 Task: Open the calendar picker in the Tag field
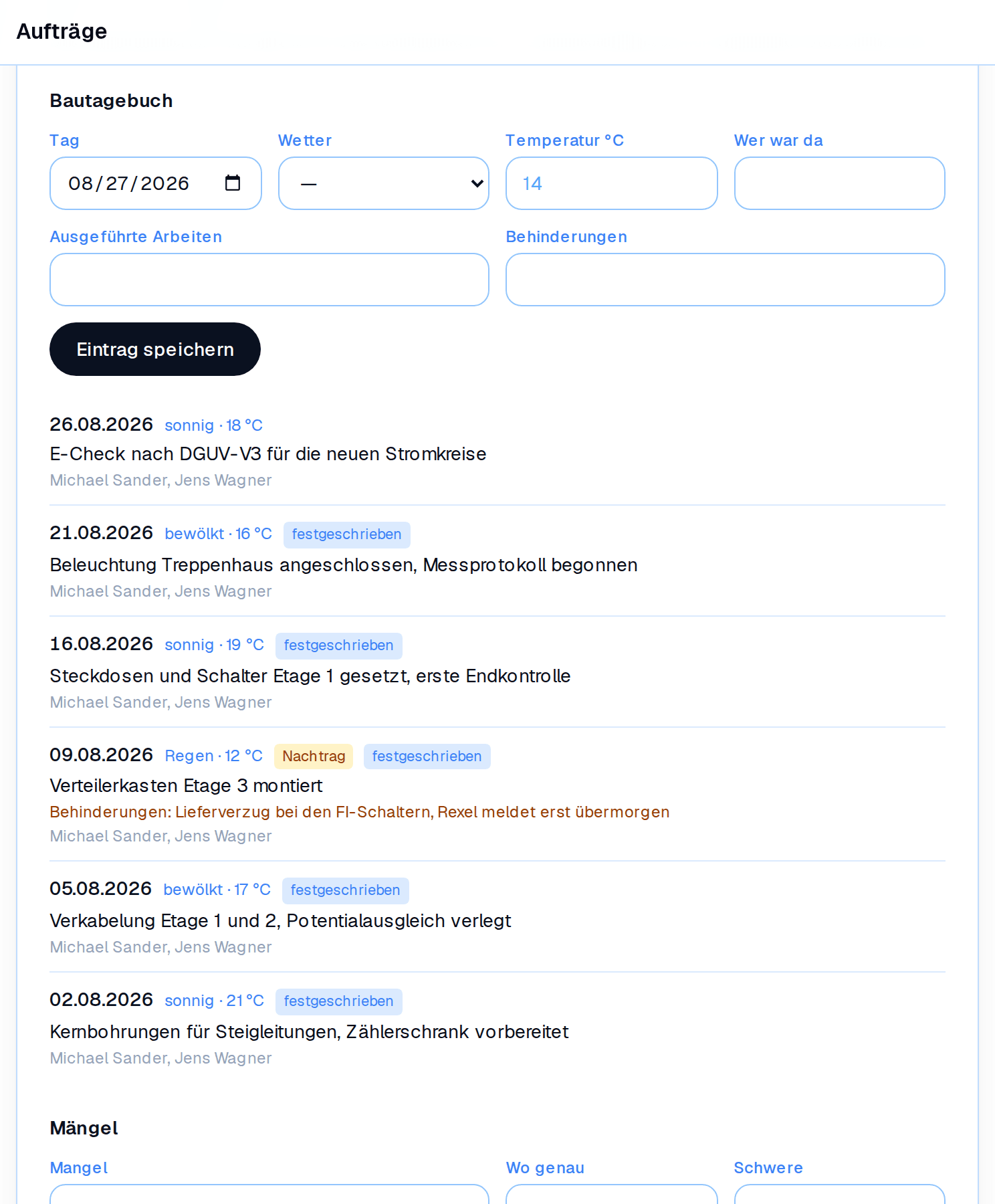[x=233, y=183]
